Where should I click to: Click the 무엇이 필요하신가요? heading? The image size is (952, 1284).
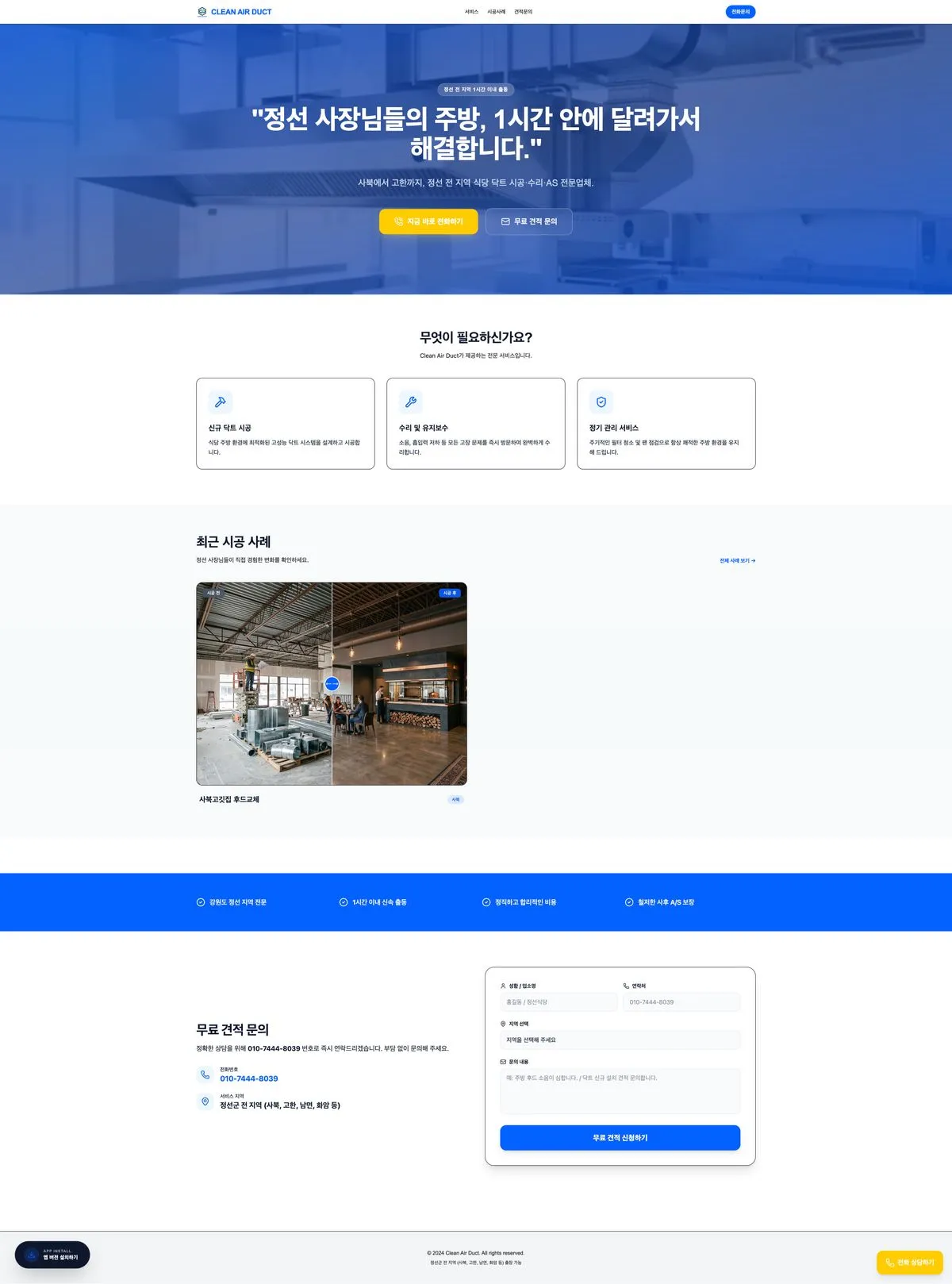point(476,337)
